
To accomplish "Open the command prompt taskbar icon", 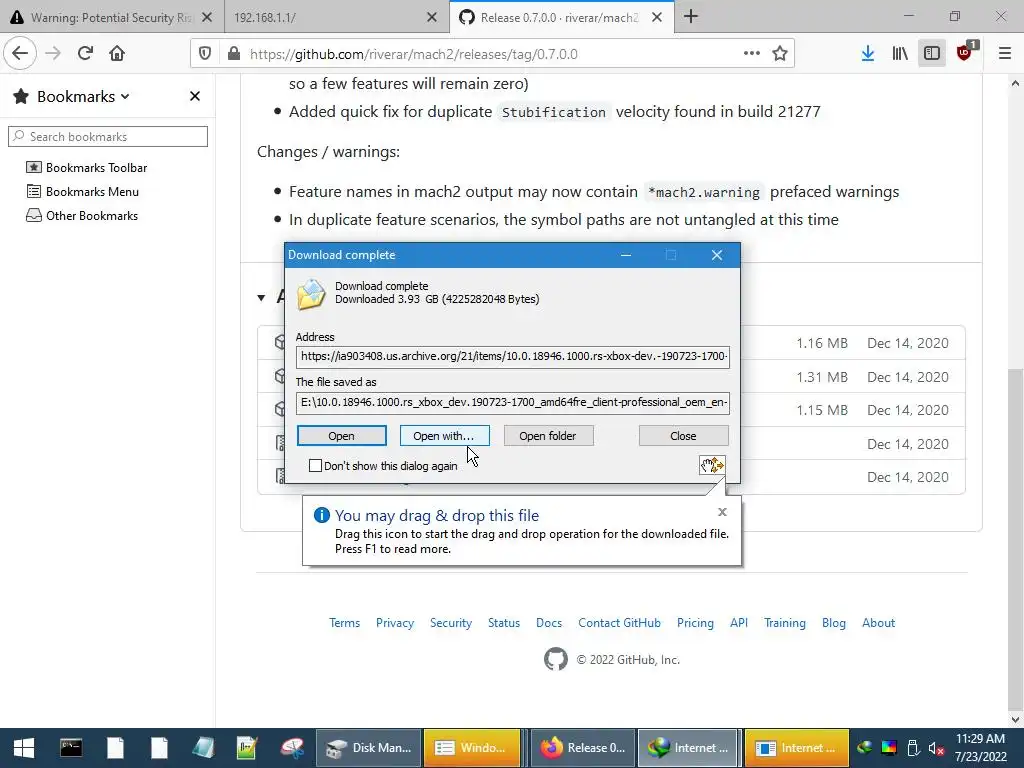I will click(71, 748).
